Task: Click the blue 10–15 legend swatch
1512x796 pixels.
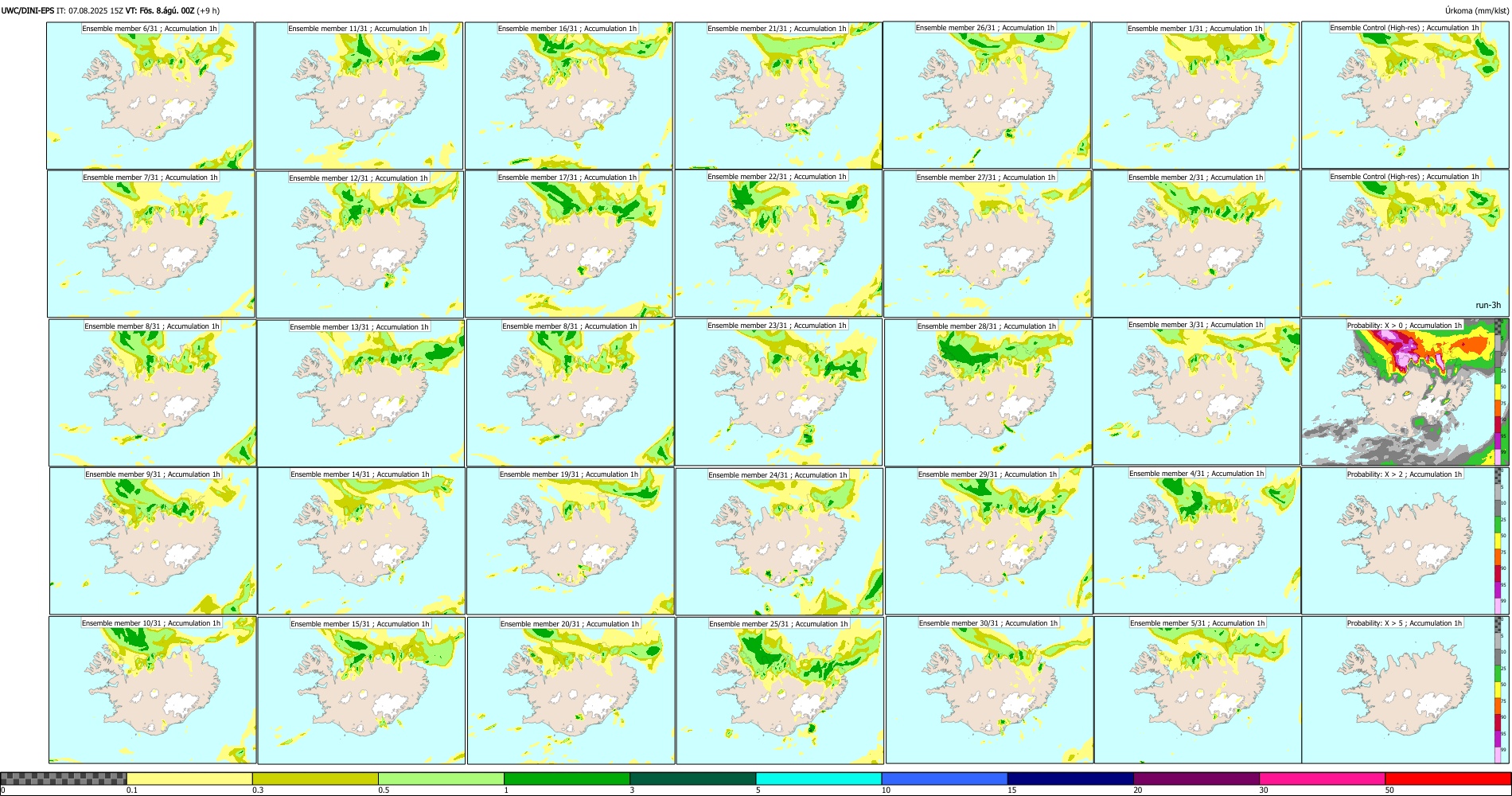Action: click(945, 778)
